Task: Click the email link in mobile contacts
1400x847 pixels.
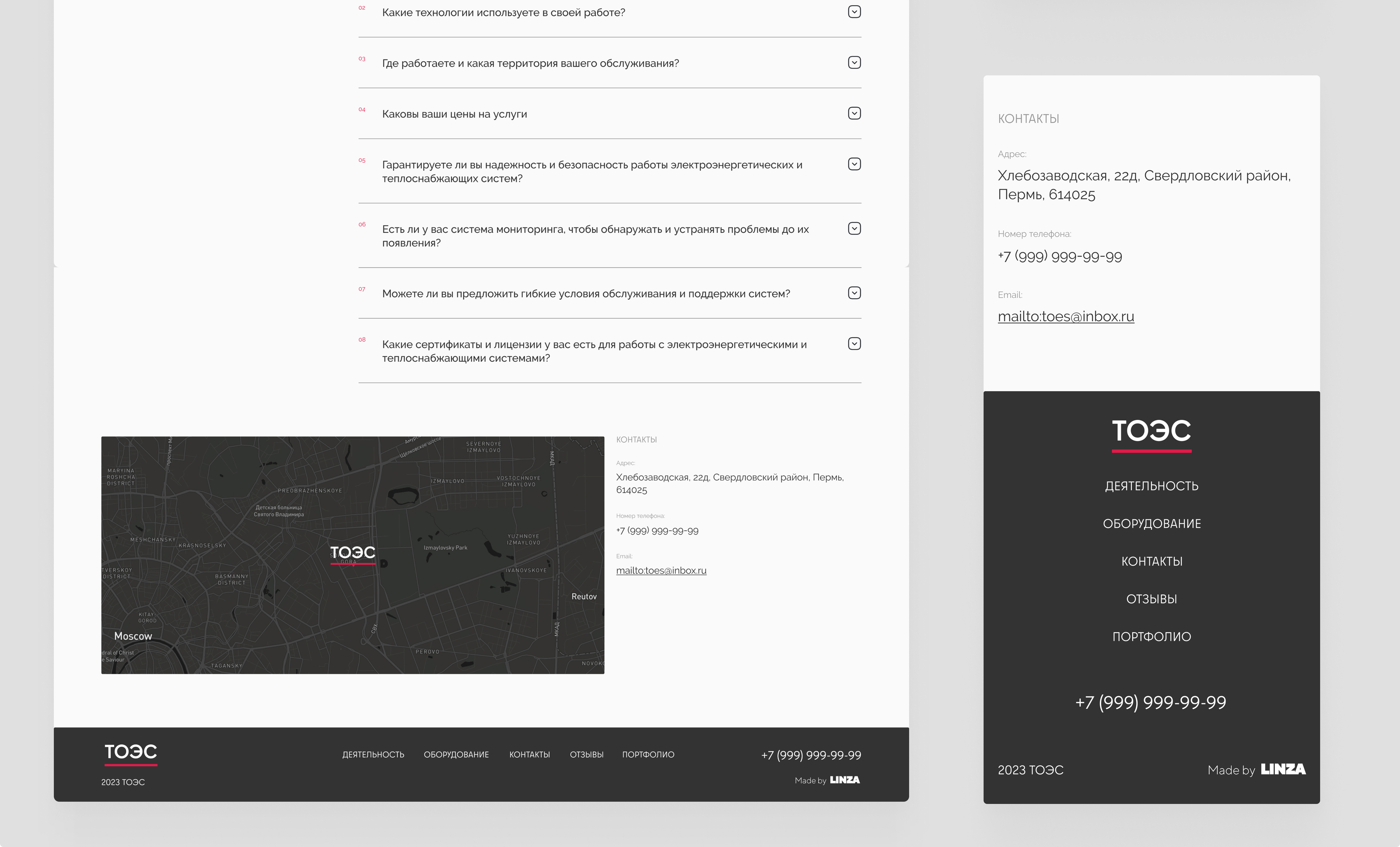Action: pos(1065,316)
